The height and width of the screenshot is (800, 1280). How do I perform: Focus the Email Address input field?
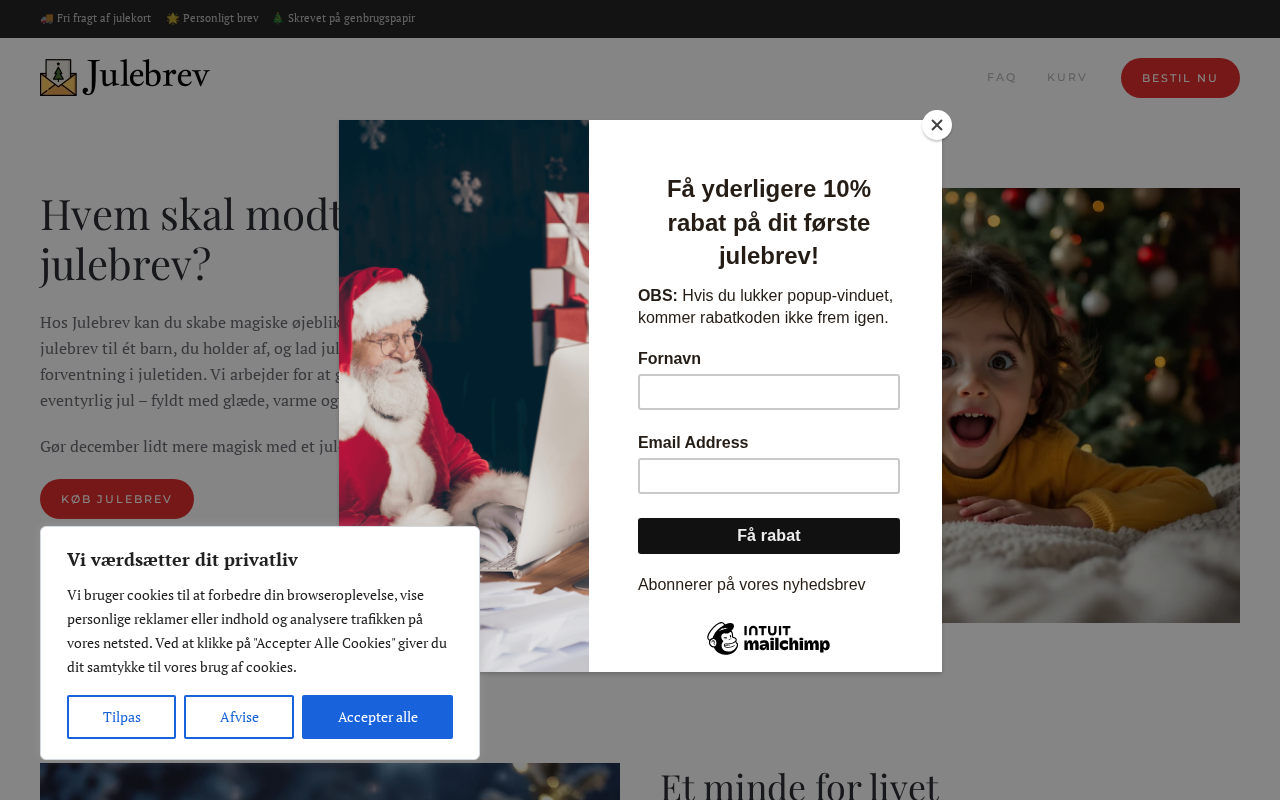[x=769, y=476]
